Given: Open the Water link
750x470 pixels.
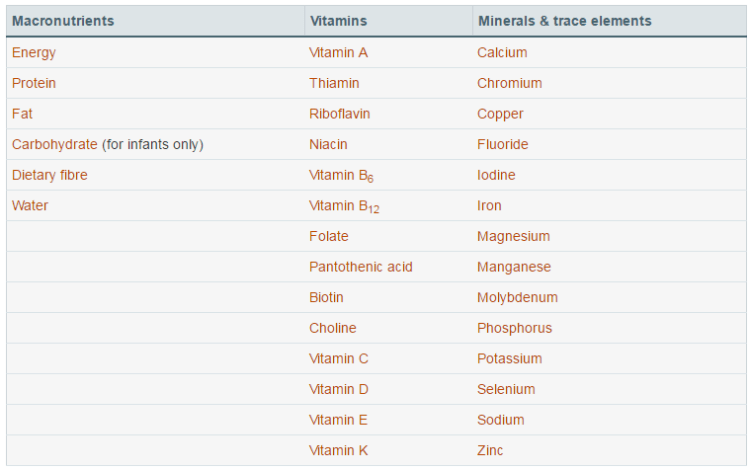Looking at the screenshot, I should [x=30, y=205].
